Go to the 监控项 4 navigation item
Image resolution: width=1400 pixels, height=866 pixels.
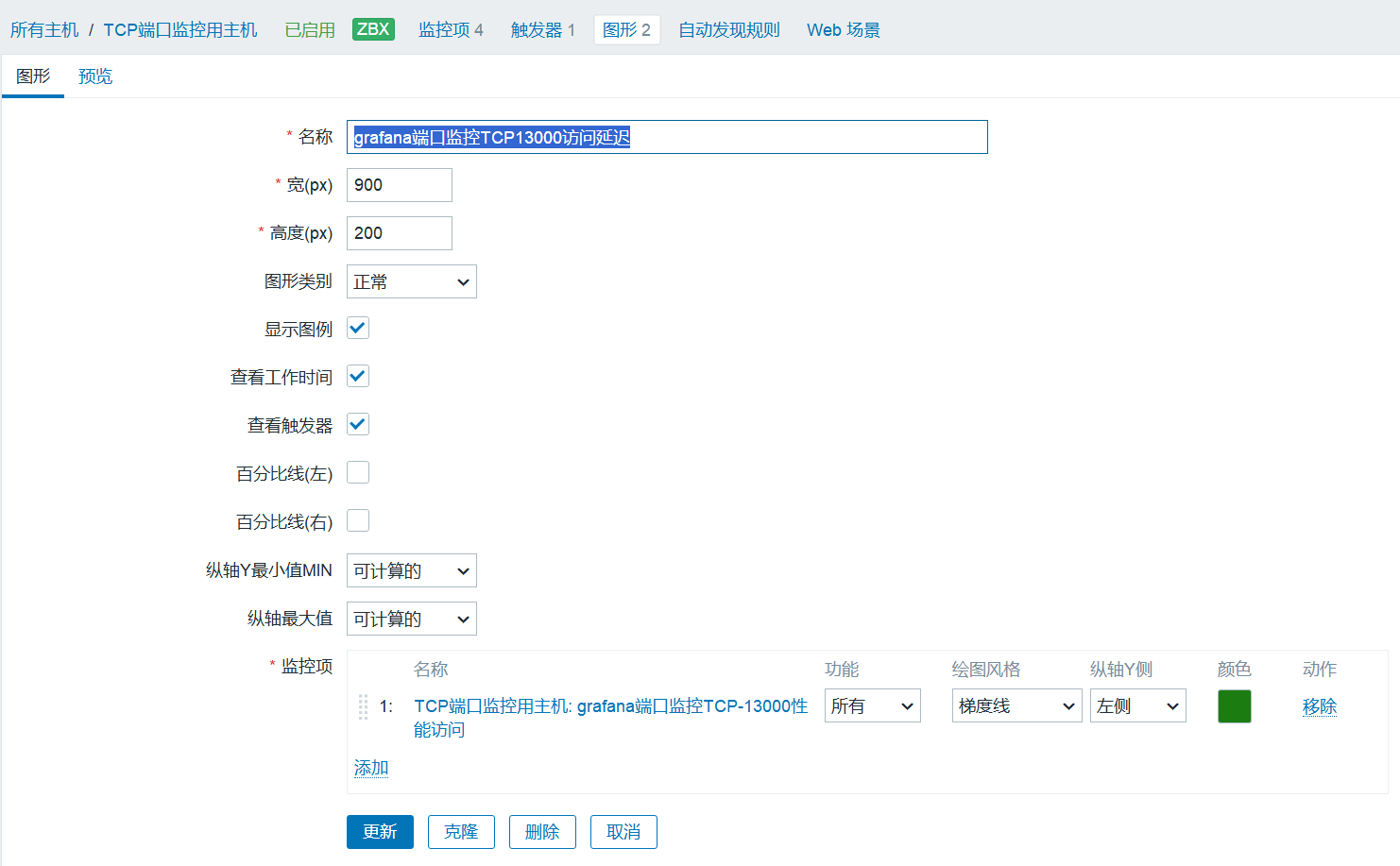click(451, 30)
